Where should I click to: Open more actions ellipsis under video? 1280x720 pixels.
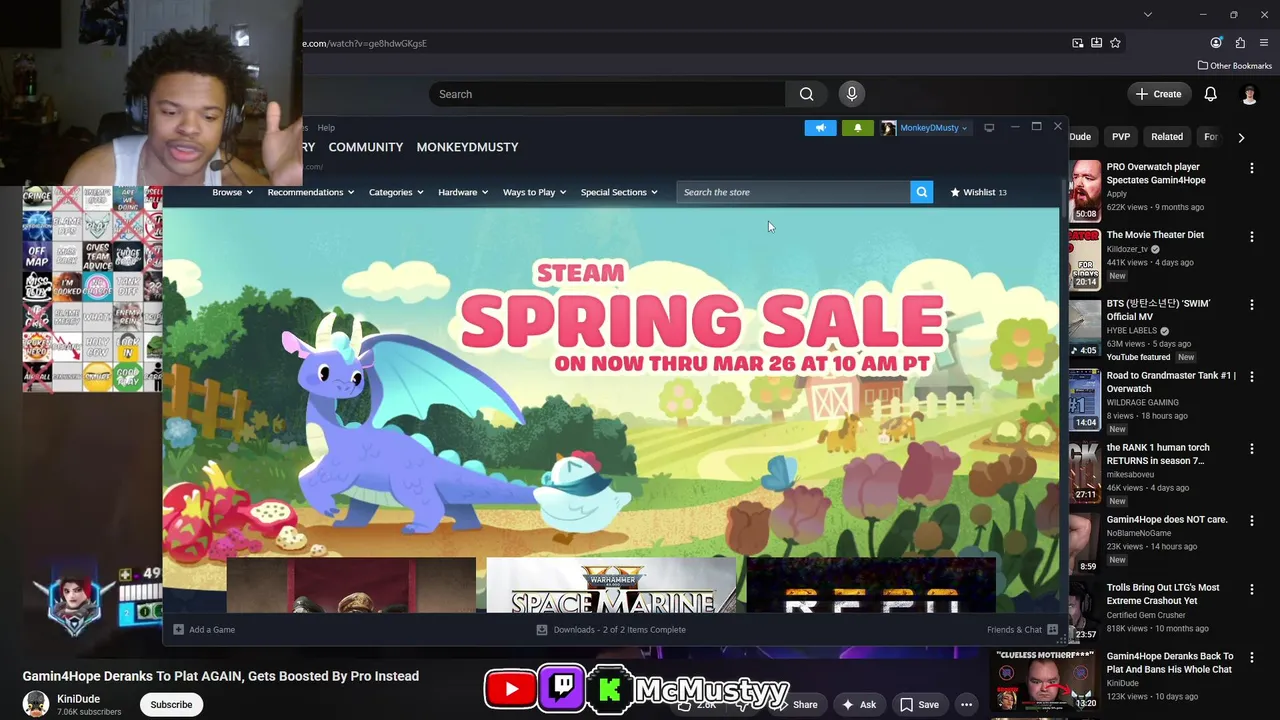point(966,705)
